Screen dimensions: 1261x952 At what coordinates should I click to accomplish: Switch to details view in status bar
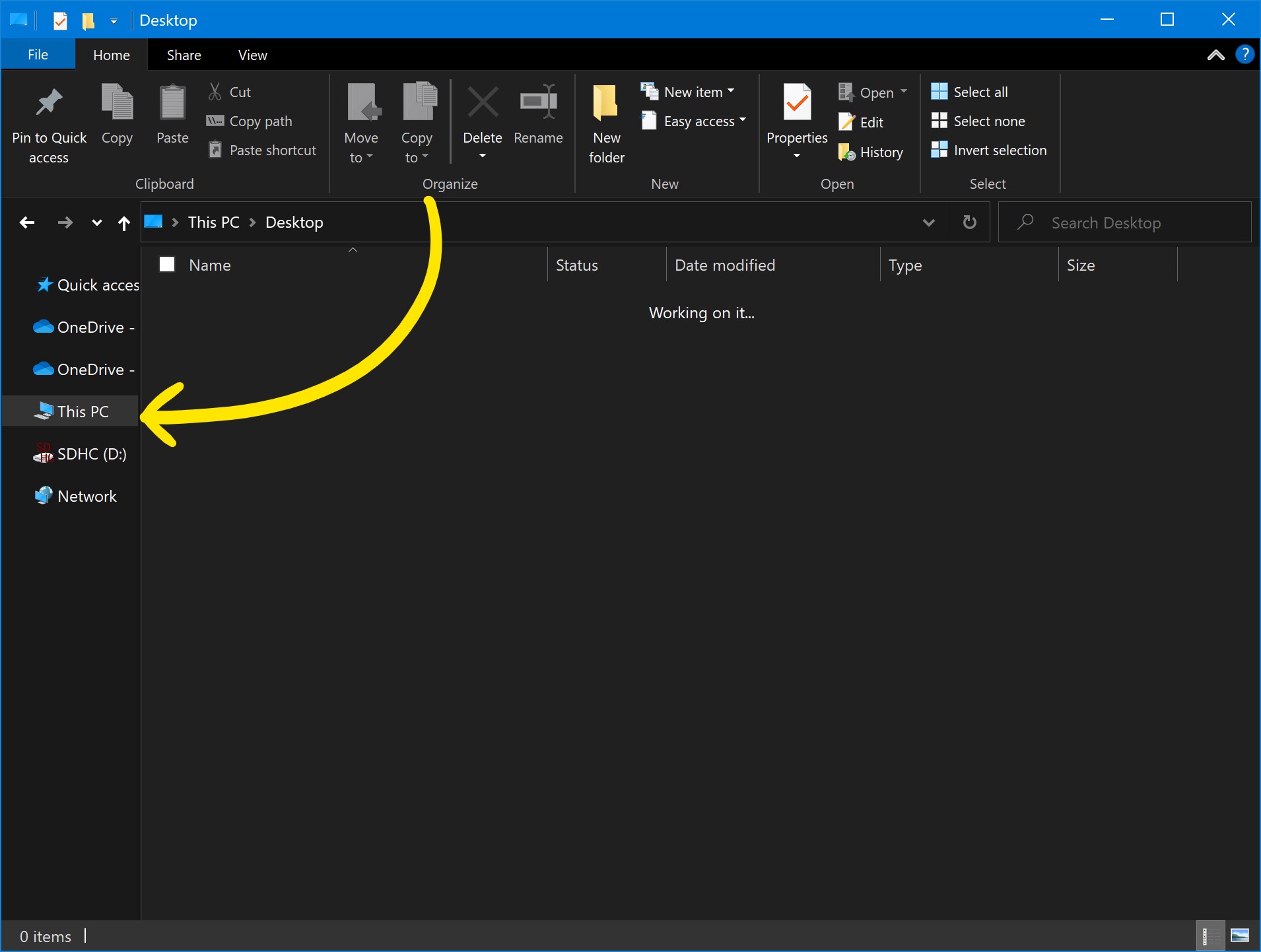(1210, 935)
